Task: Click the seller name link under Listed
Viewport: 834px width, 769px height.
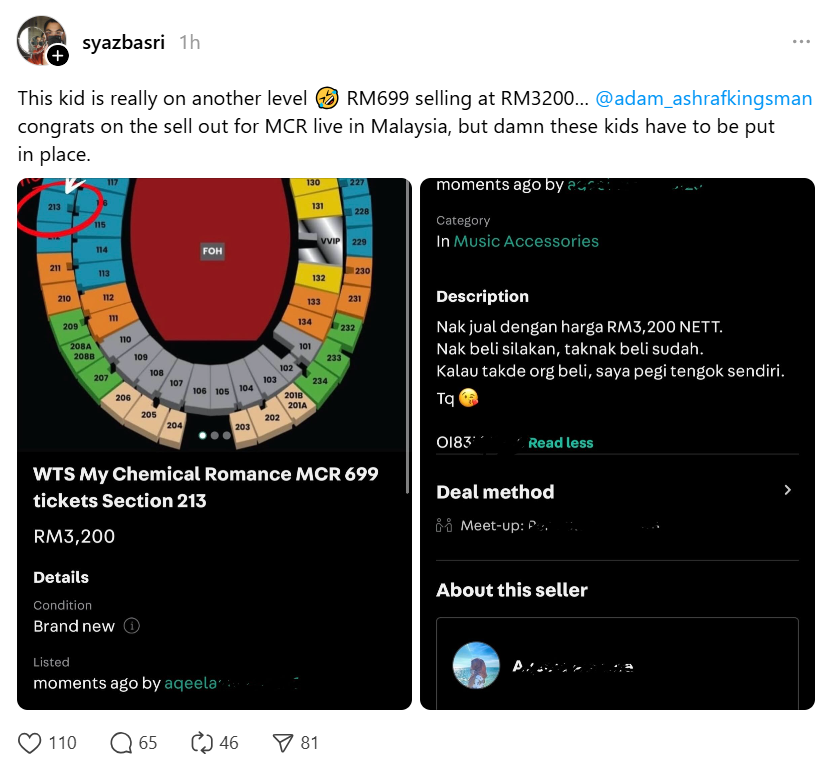Action: point(230,683)
